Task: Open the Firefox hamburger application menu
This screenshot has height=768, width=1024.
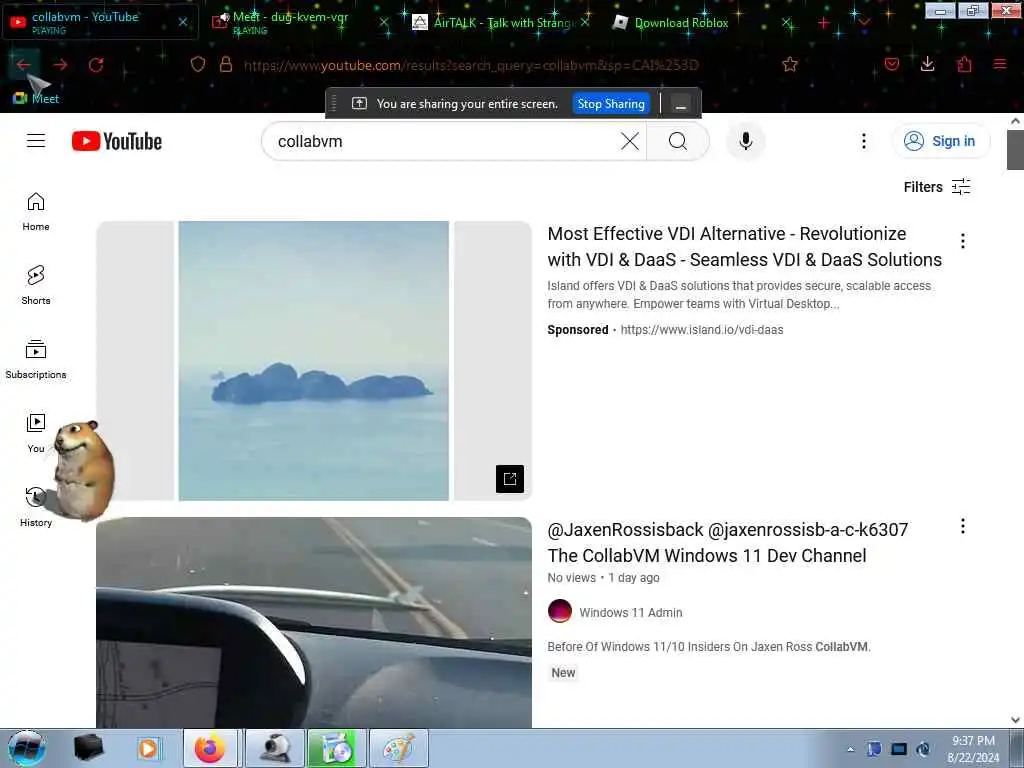Action: (x=999, y=64)
